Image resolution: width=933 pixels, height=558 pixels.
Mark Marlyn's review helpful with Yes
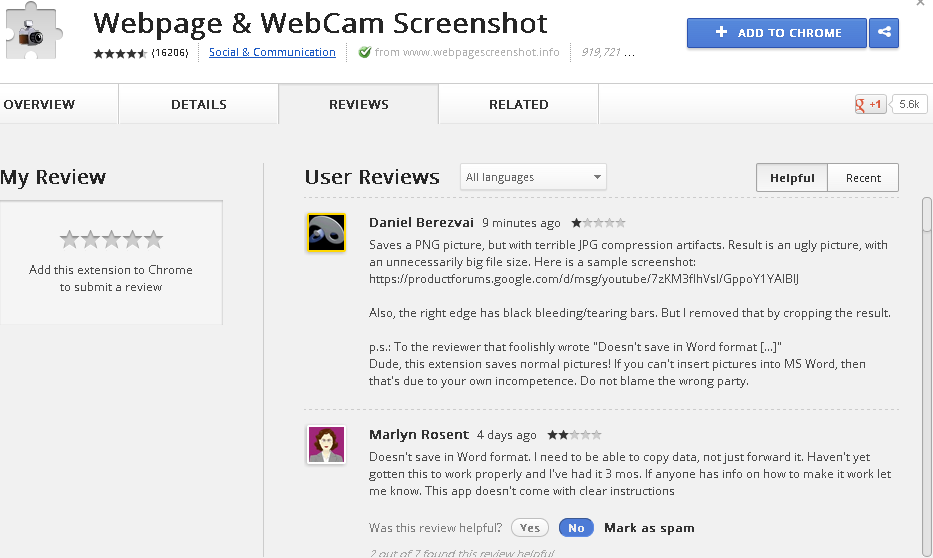pos(530,528)
